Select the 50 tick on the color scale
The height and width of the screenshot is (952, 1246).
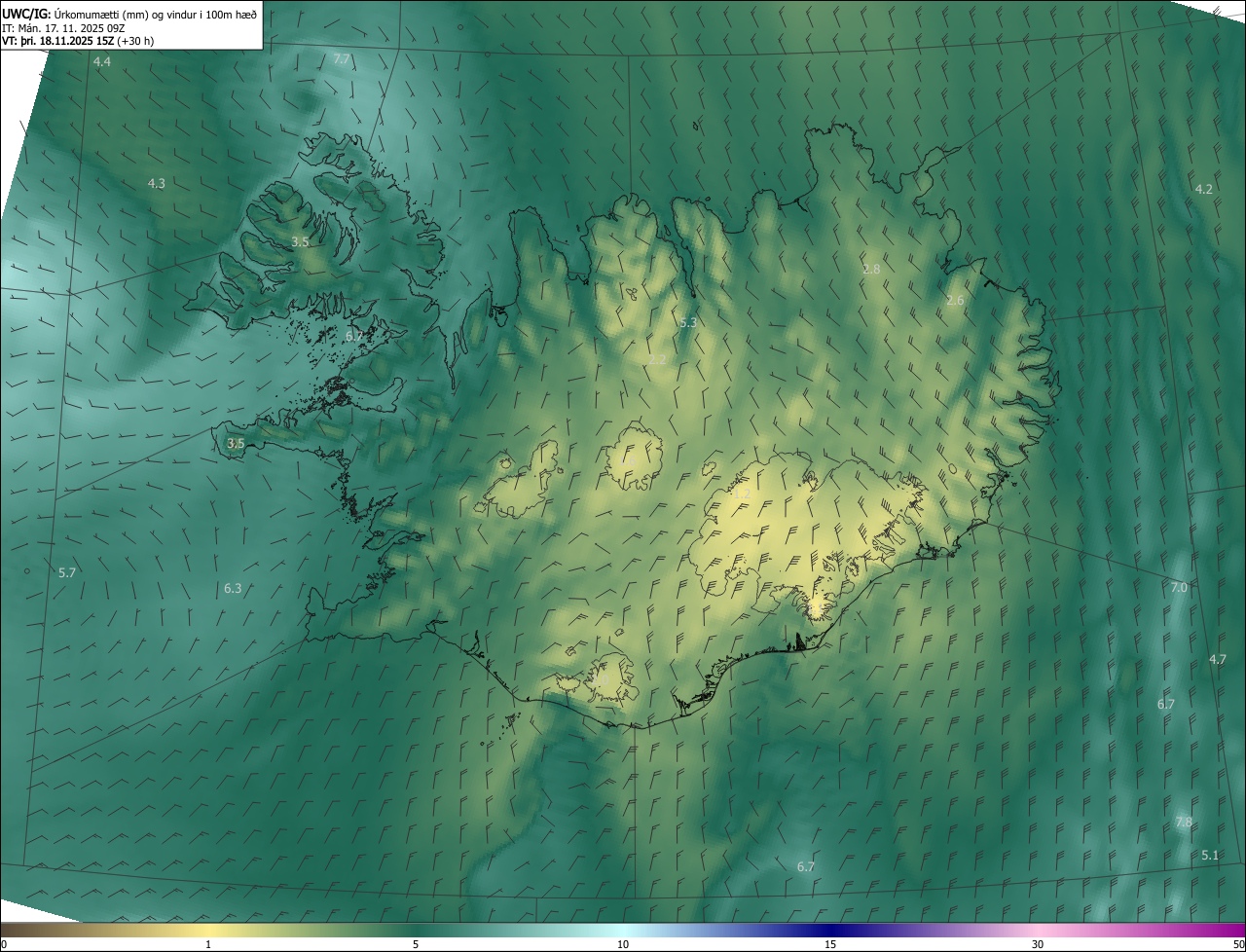1238,944
